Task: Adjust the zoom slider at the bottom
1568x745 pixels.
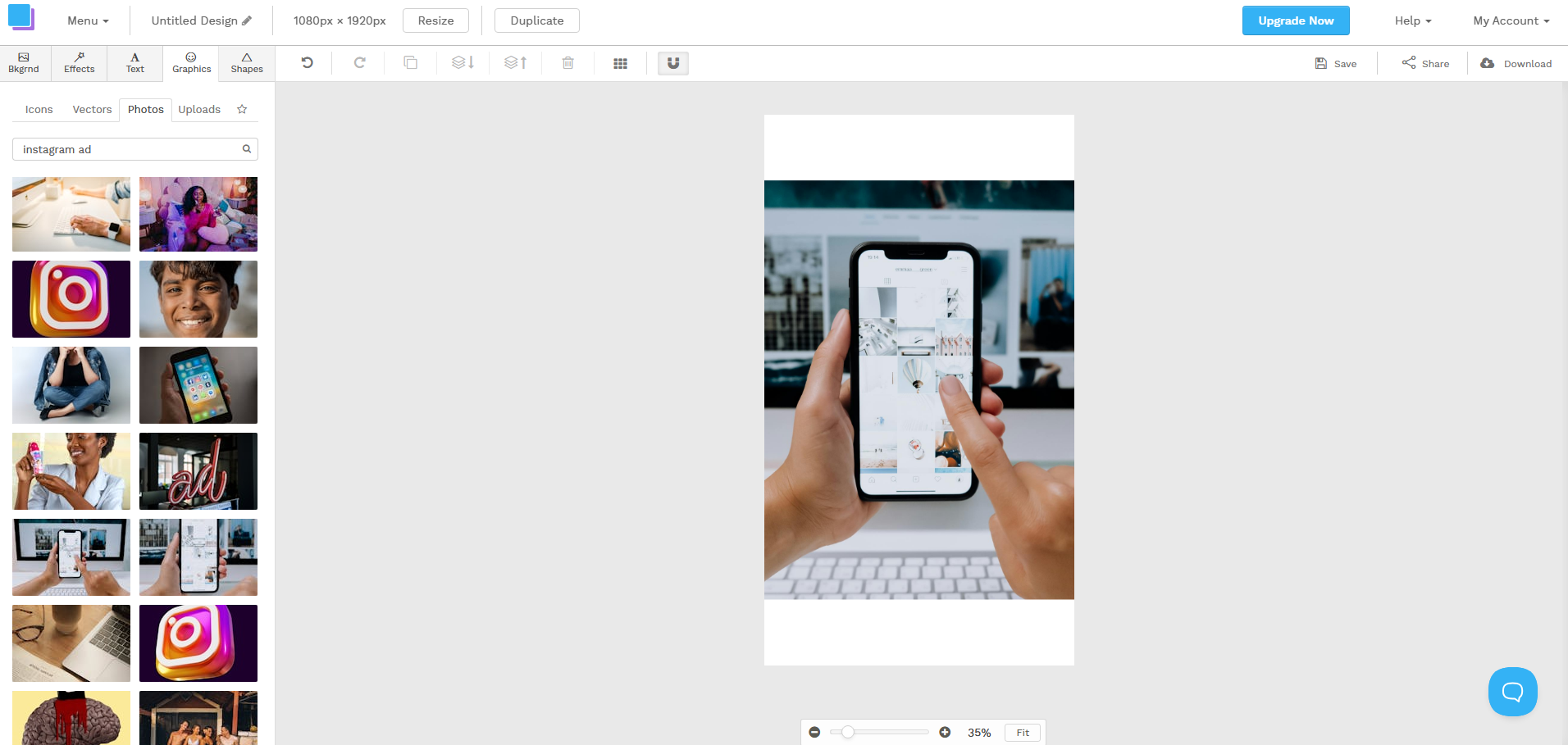Action: click(x=847, y=732)
